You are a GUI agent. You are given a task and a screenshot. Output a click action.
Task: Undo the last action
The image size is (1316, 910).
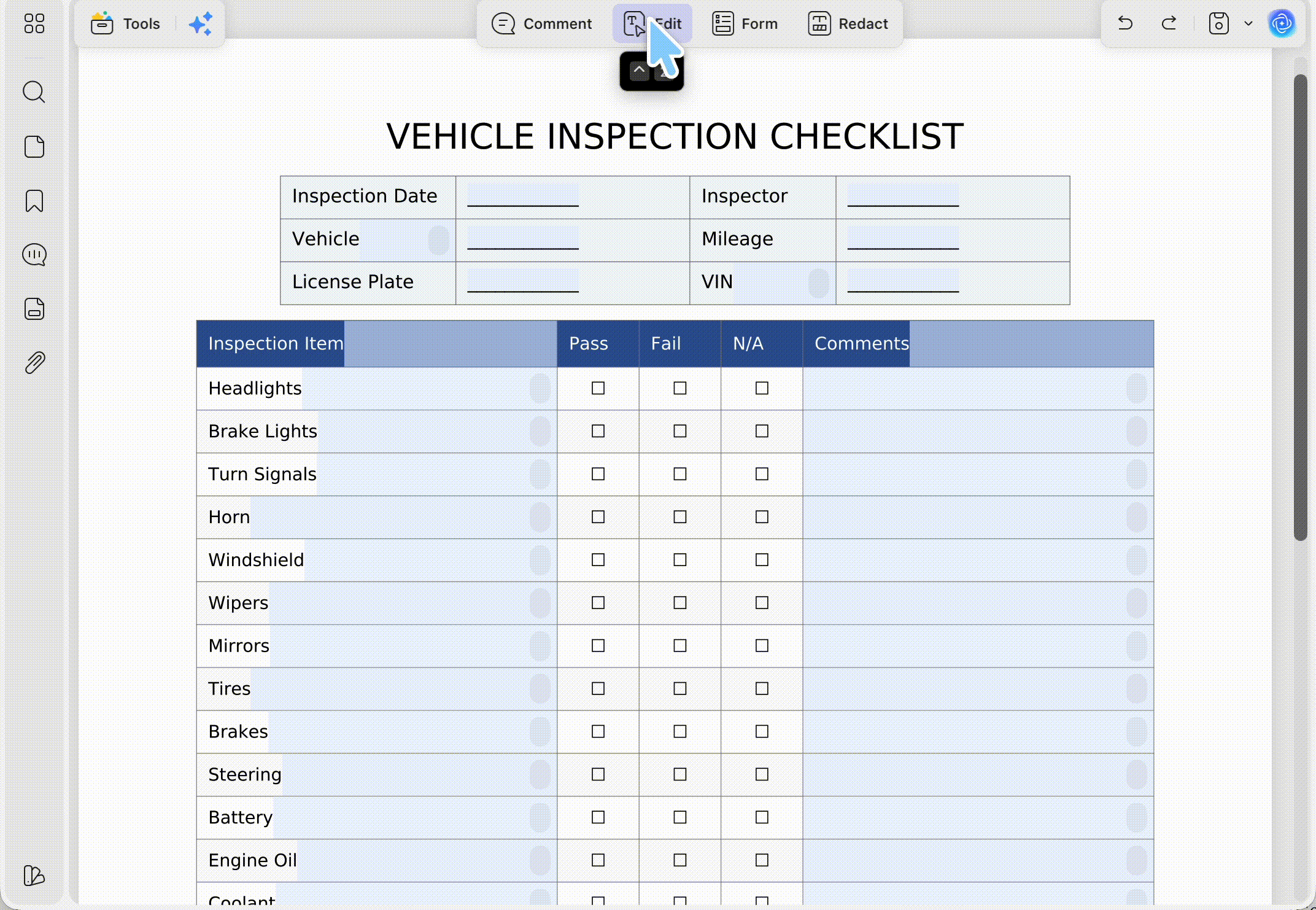(1125, 23)
